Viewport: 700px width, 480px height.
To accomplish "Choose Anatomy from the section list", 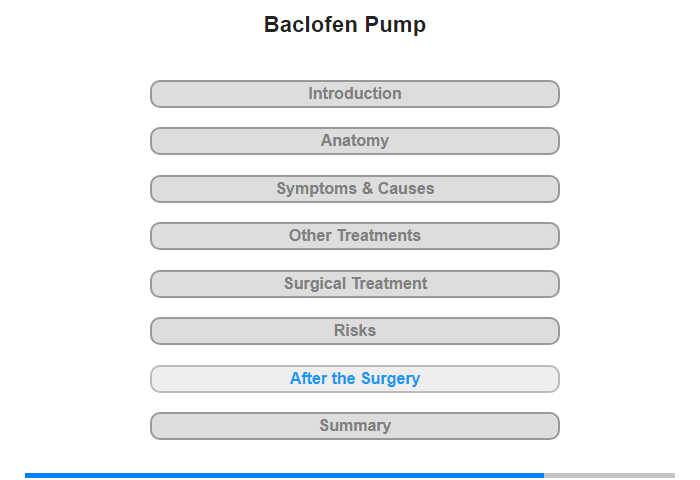I will point(354,141).
